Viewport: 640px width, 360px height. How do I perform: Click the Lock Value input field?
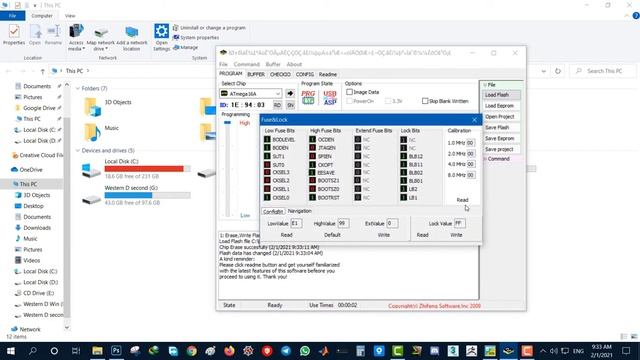pos(459,224)
